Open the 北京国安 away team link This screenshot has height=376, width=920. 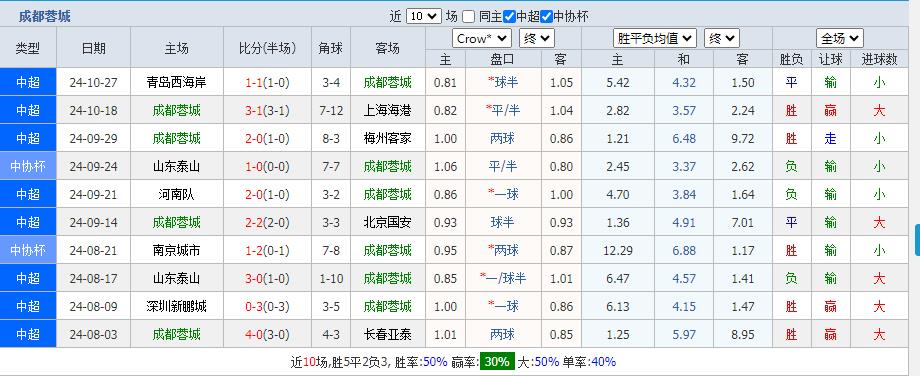387,223
